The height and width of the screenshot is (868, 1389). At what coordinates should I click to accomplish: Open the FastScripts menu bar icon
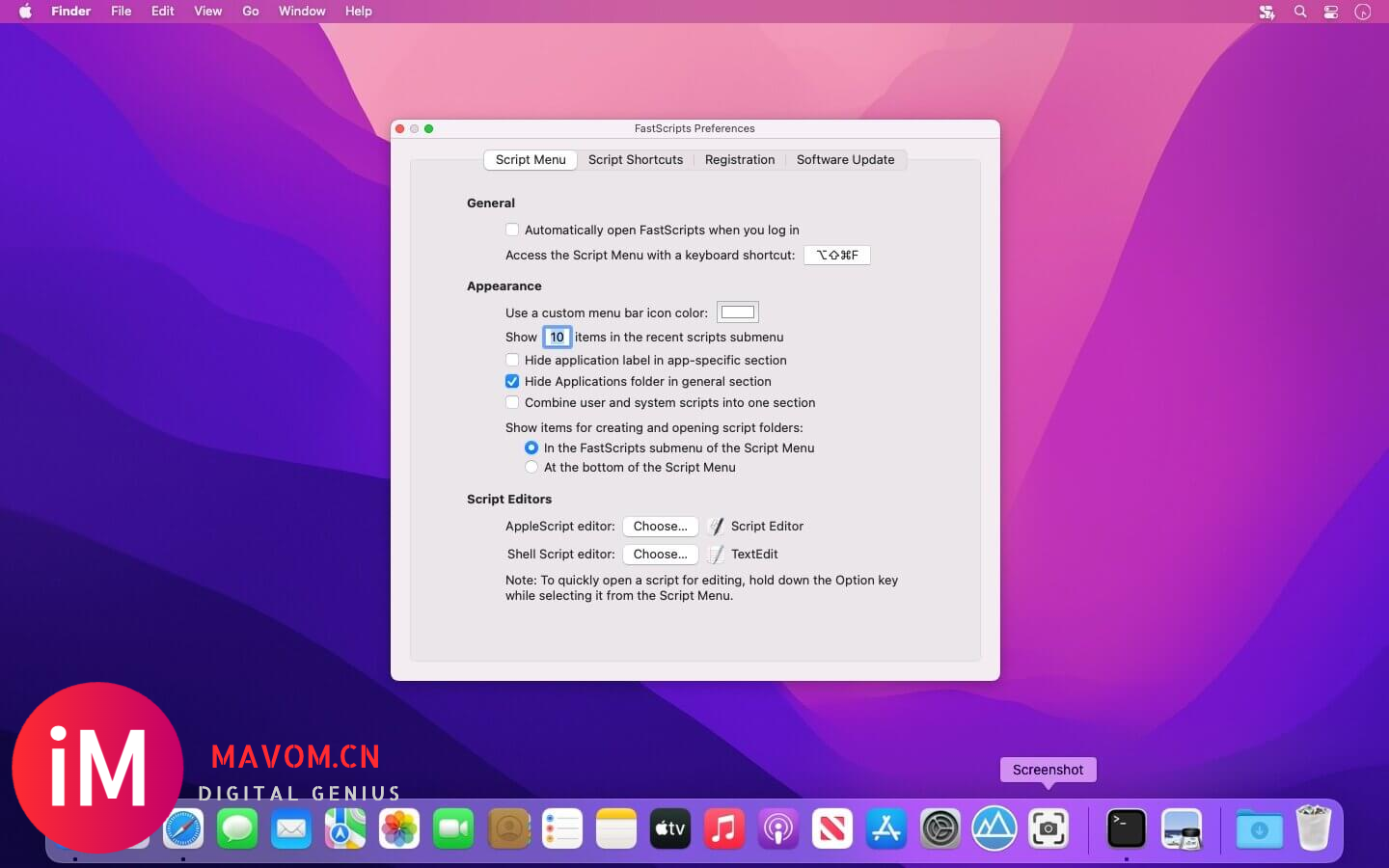coord(1266,12)
